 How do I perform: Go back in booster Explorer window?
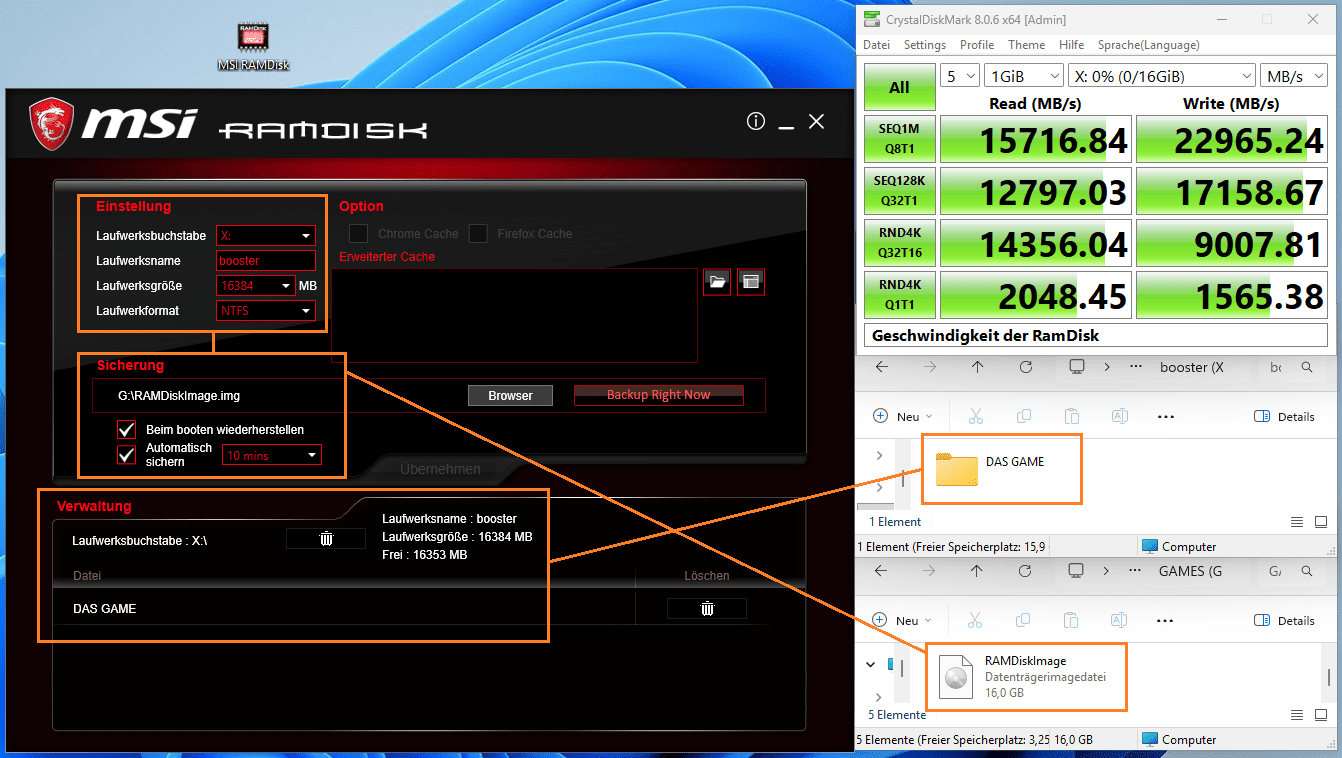click(882, 367)
